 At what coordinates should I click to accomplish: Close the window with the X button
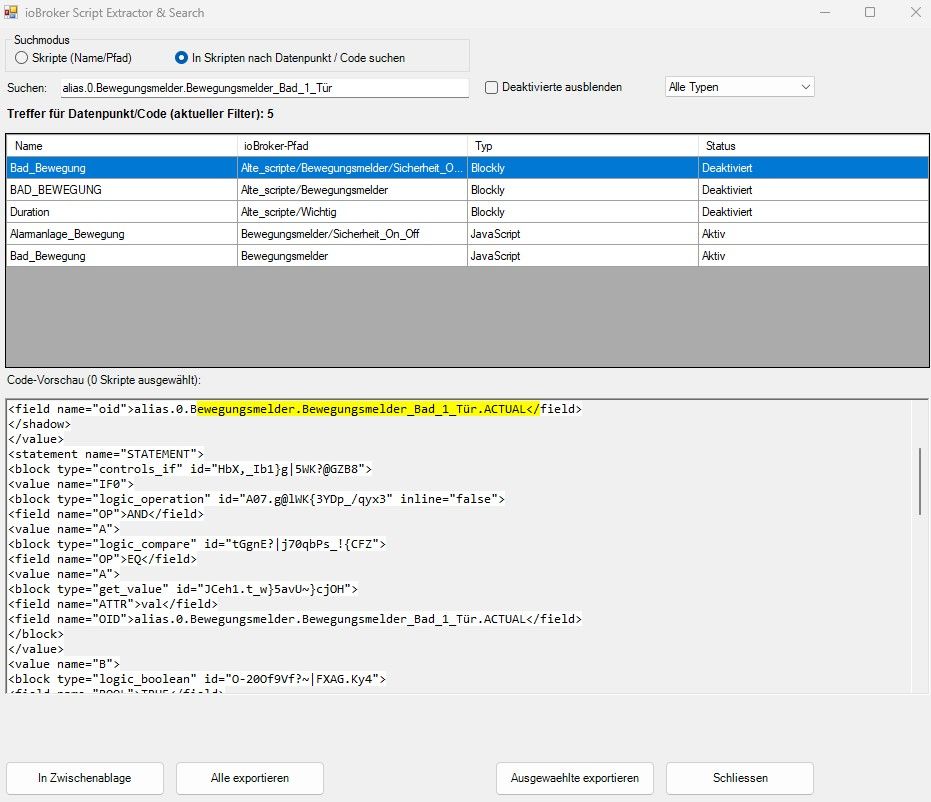916,12
